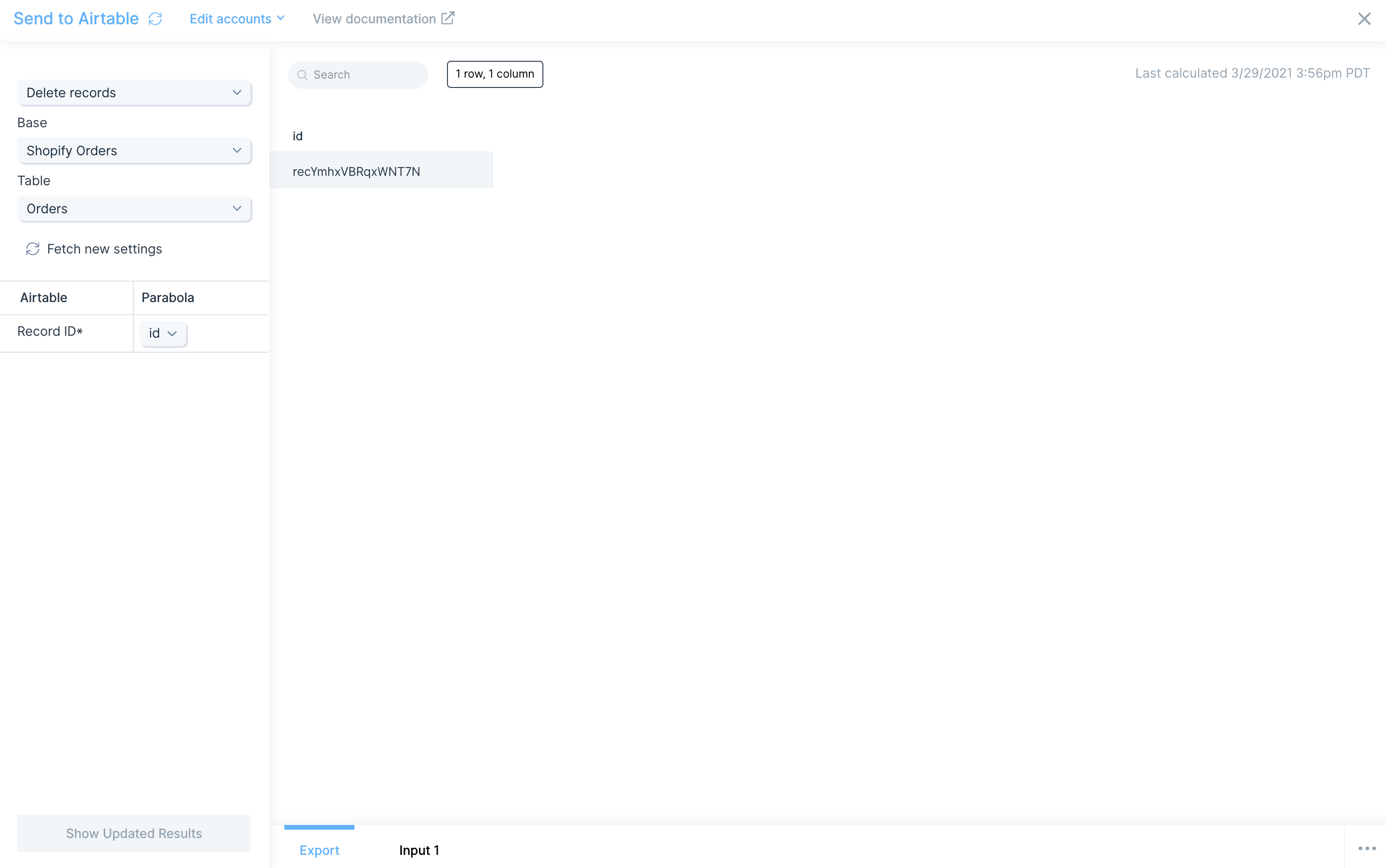Click the Show Updated Results button

134,833
